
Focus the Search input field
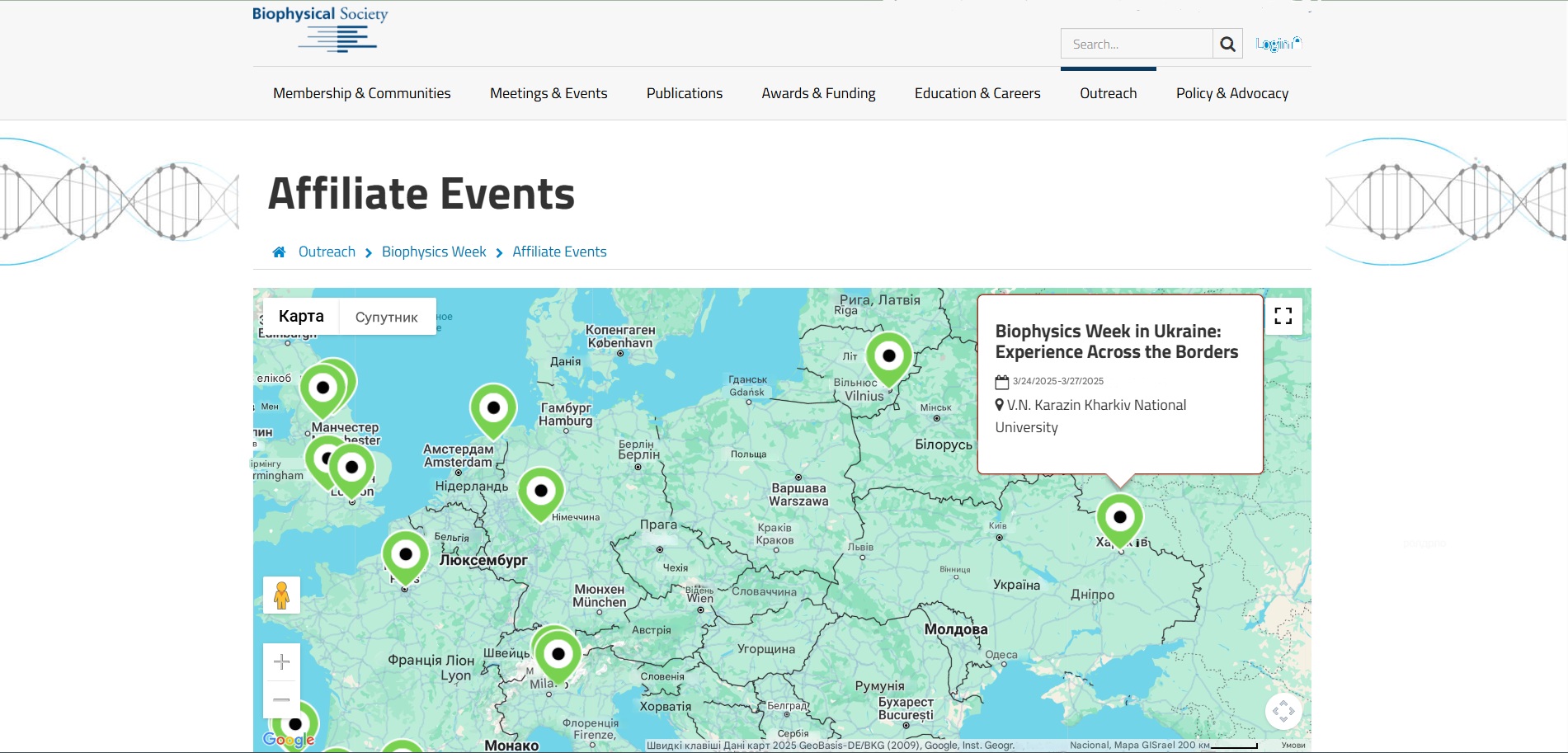(1137, 44)
